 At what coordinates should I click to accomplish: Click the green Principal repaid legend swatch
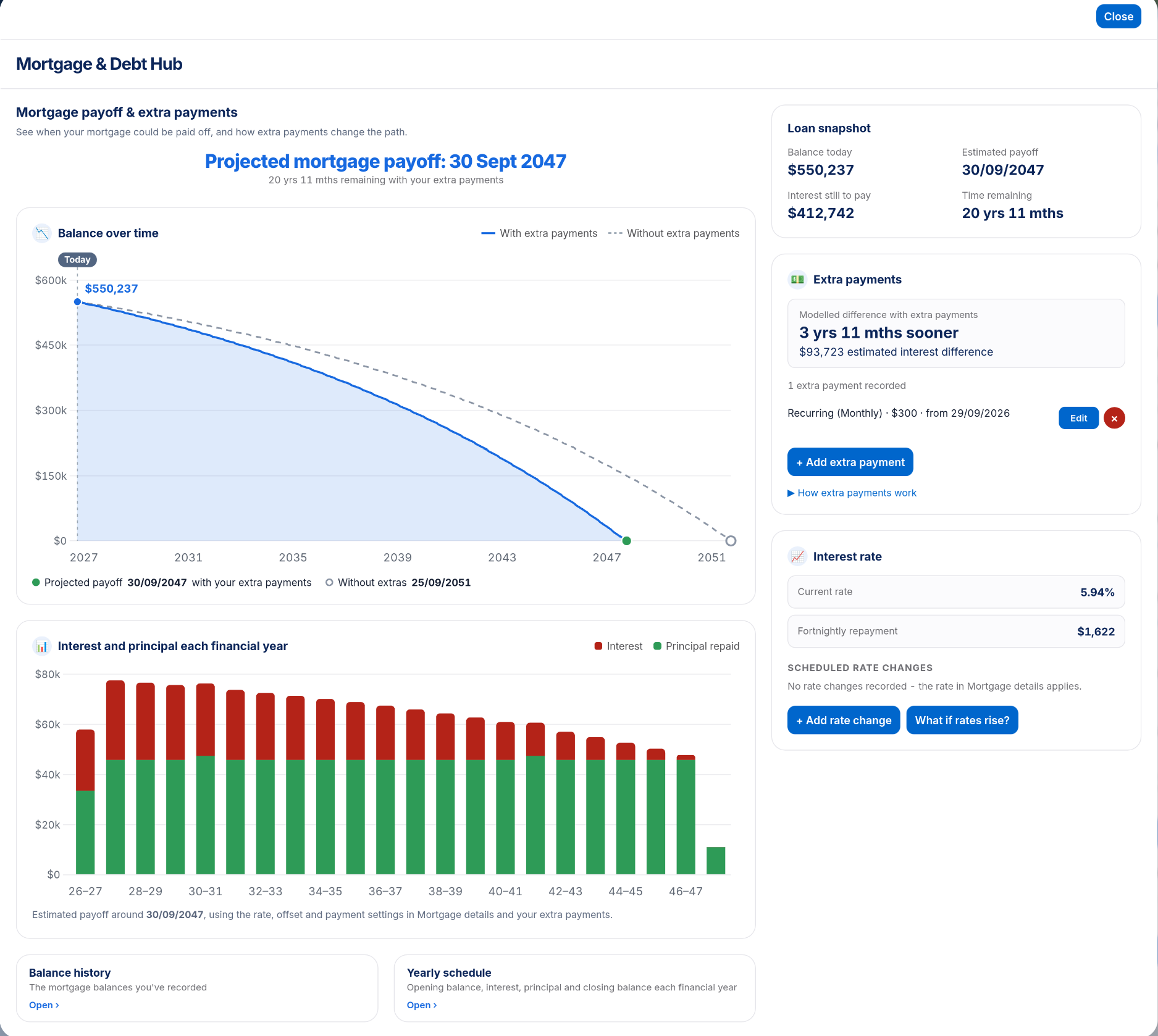pyautogui.click(x=657, y=646)
